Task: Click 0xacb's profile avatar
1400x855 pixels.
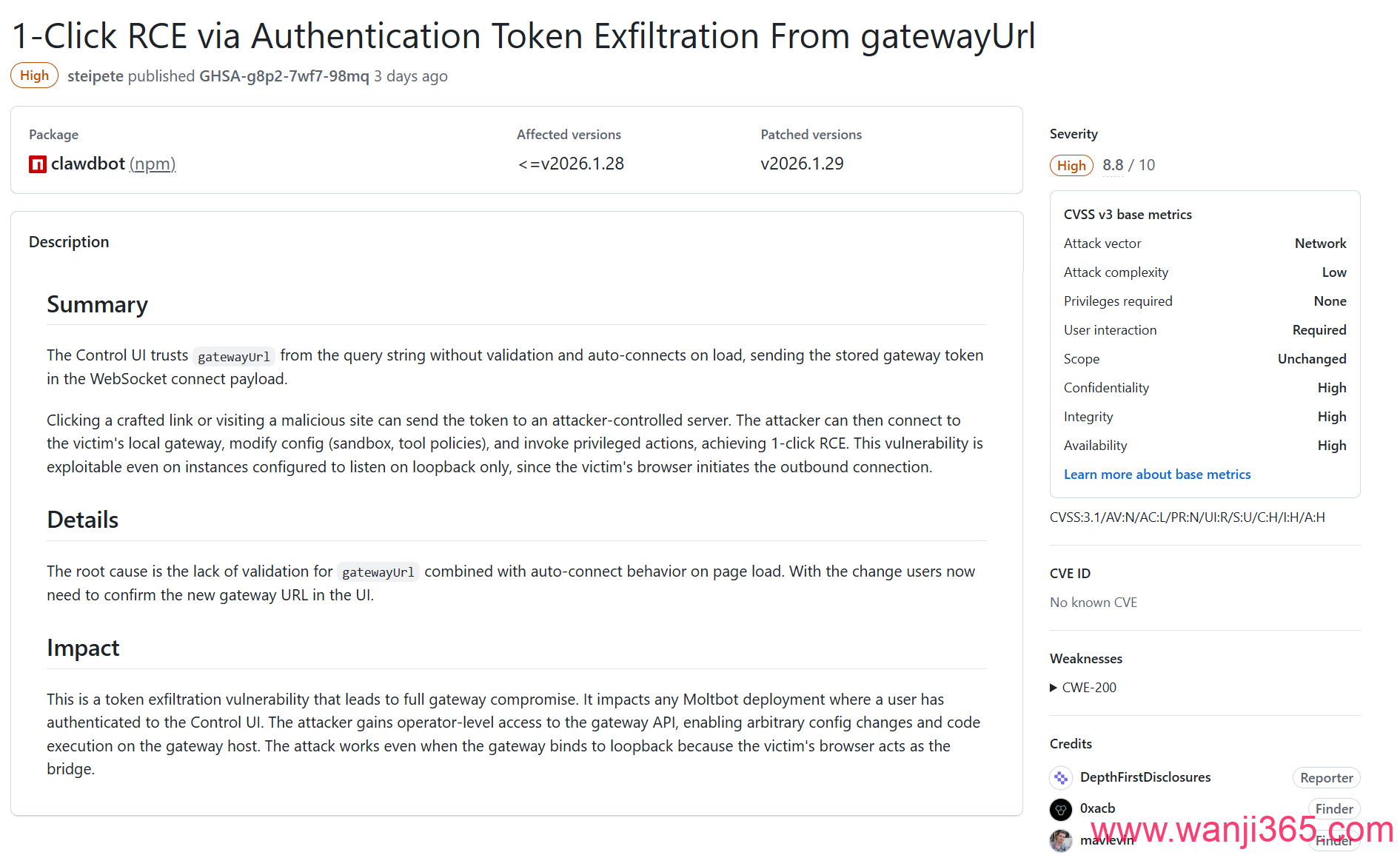Action: click(x=1060, y=809)
